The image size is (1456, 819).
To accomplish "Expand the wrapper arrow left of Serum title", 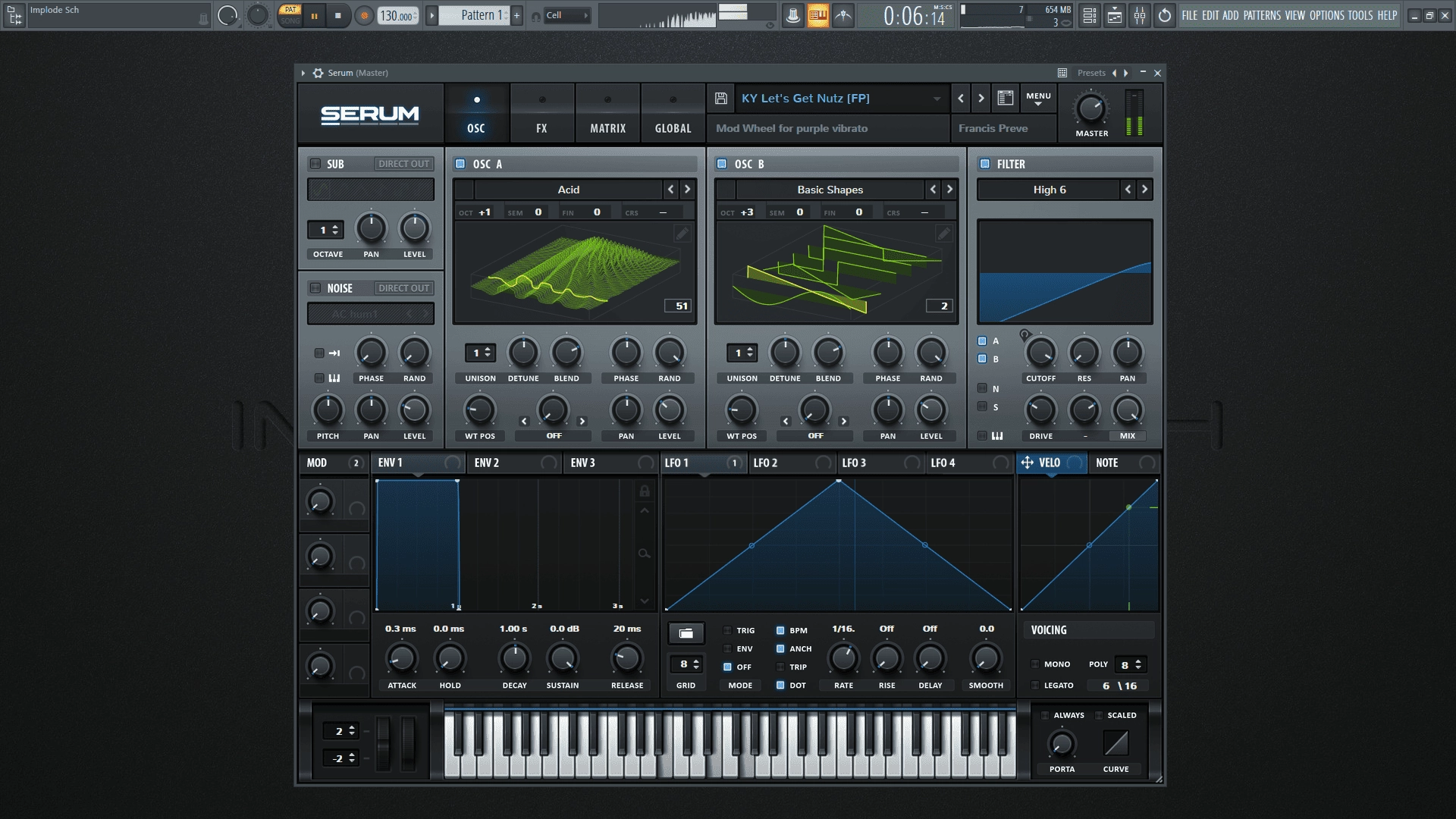I will click(x=303, y=73).
